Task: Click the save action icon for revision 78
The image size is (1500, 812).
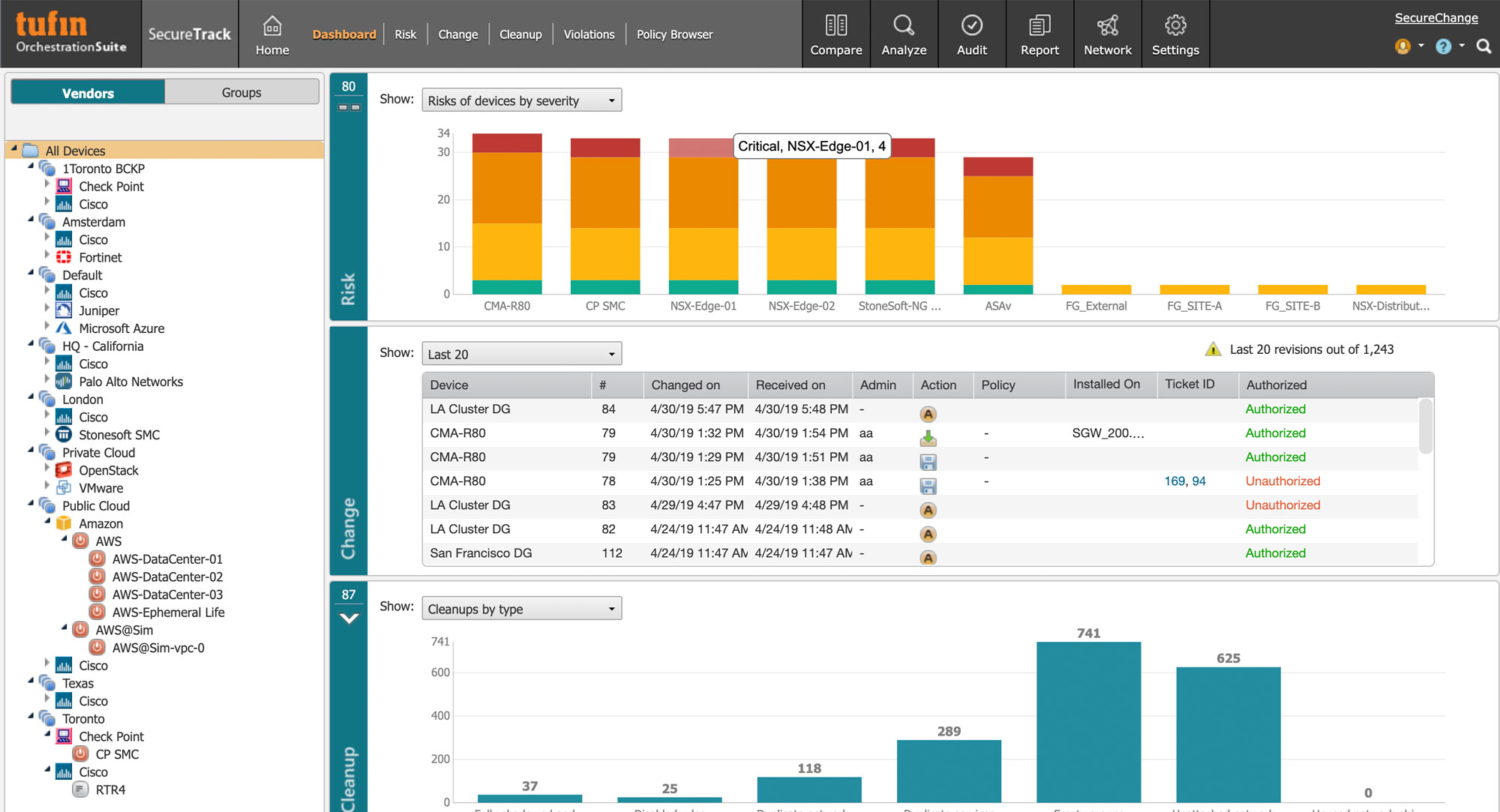Action: (928, 486)
